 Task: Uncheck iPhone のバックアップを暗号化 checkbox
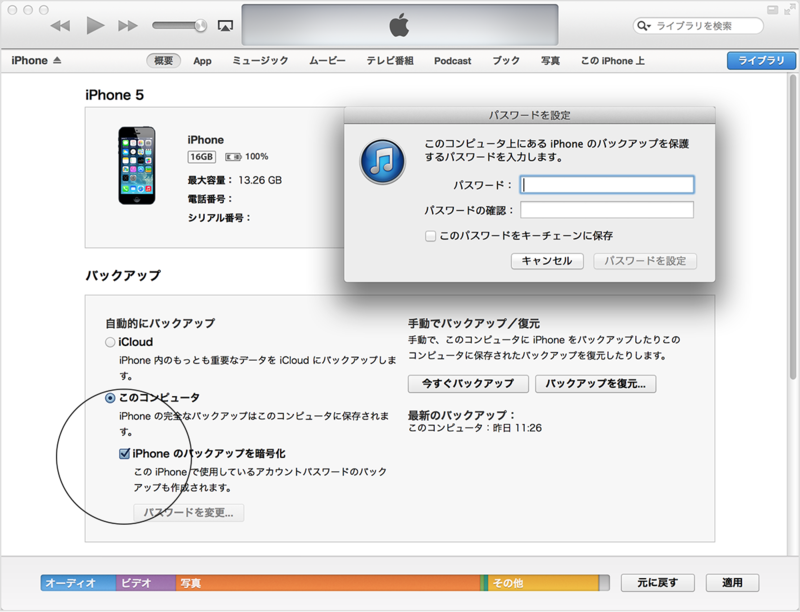point(124,453)
